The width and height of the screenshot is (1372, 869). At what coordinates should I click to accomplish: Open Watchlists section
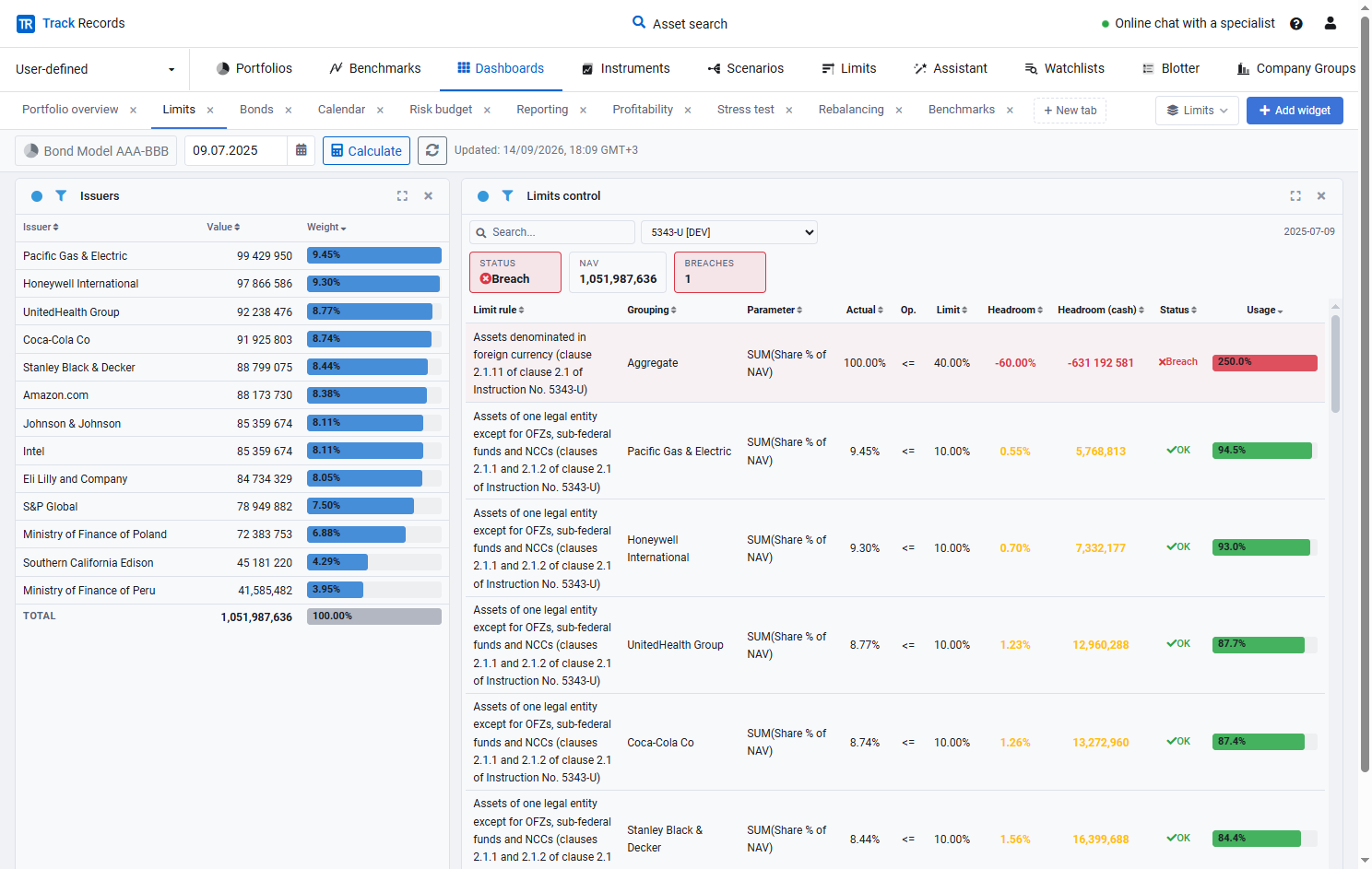pyautogui.click(x=1064, y=68)
